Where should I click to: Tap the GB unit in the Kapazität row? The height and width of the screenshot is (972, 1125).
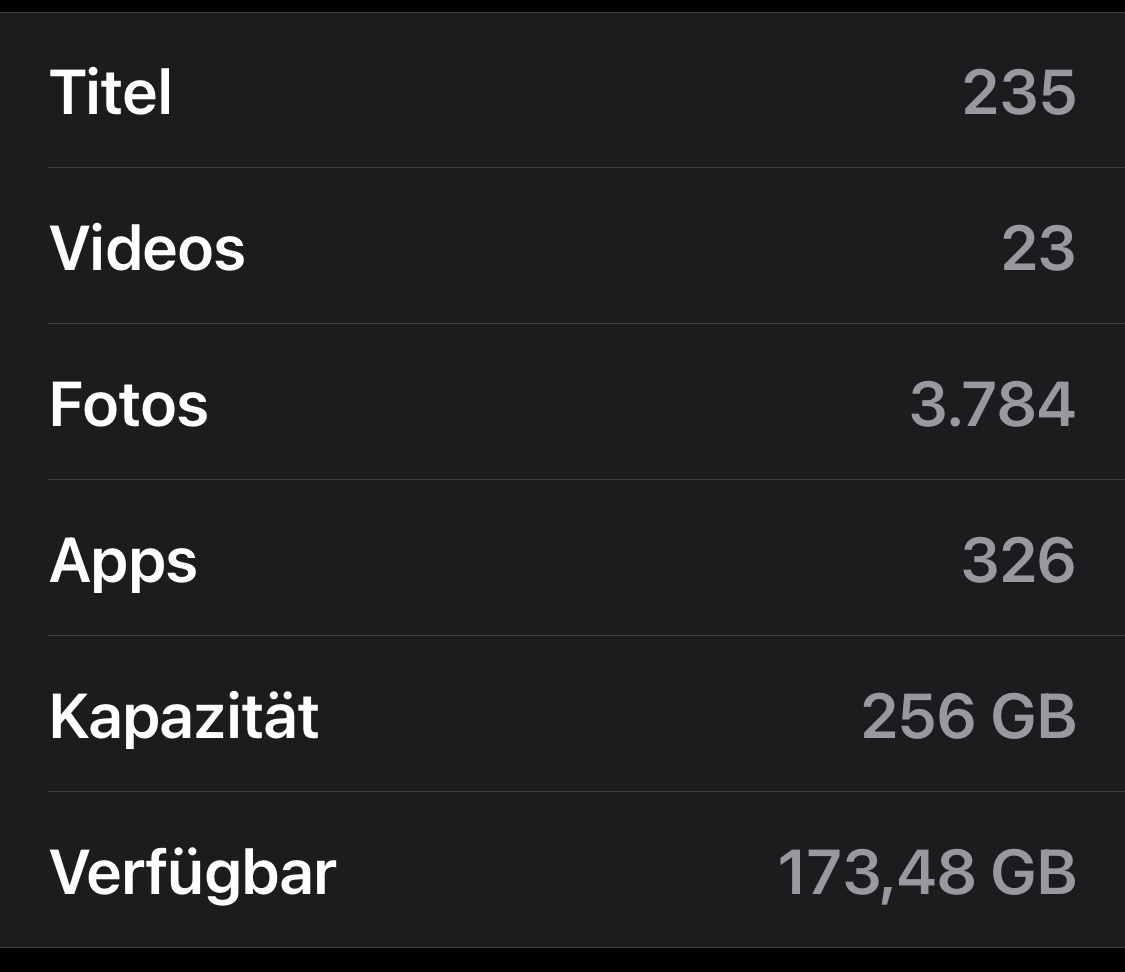[x=1034, y=717]
